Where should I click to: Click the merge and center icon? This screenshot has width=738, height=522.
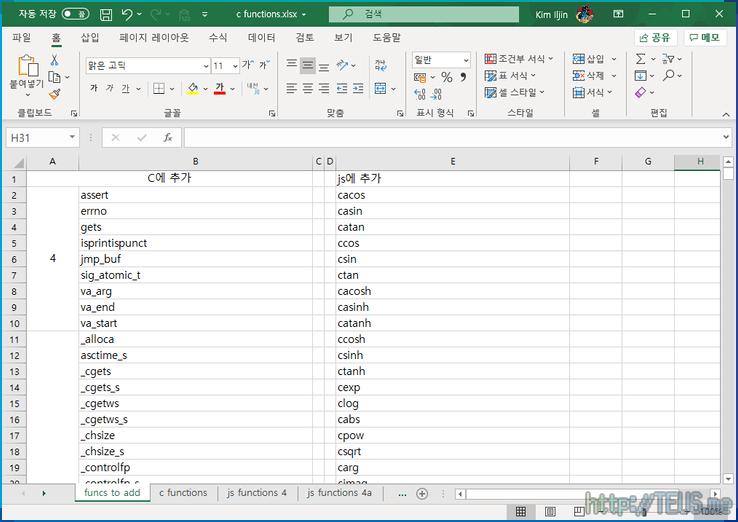[x=380, y=88]
